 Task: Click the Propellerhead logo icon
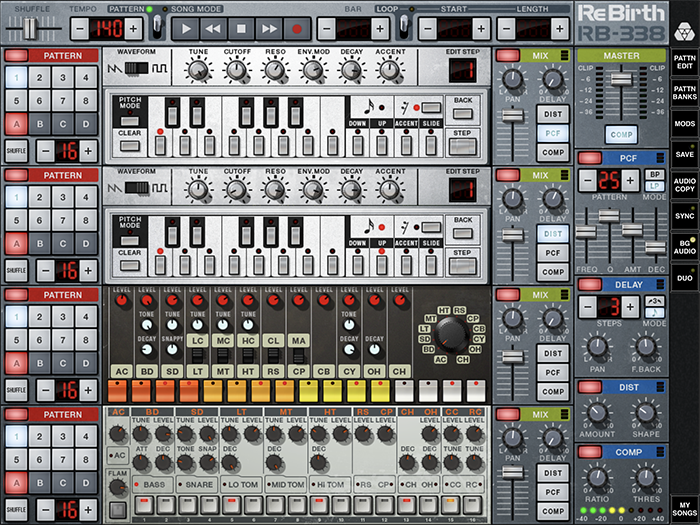point(683,32)
